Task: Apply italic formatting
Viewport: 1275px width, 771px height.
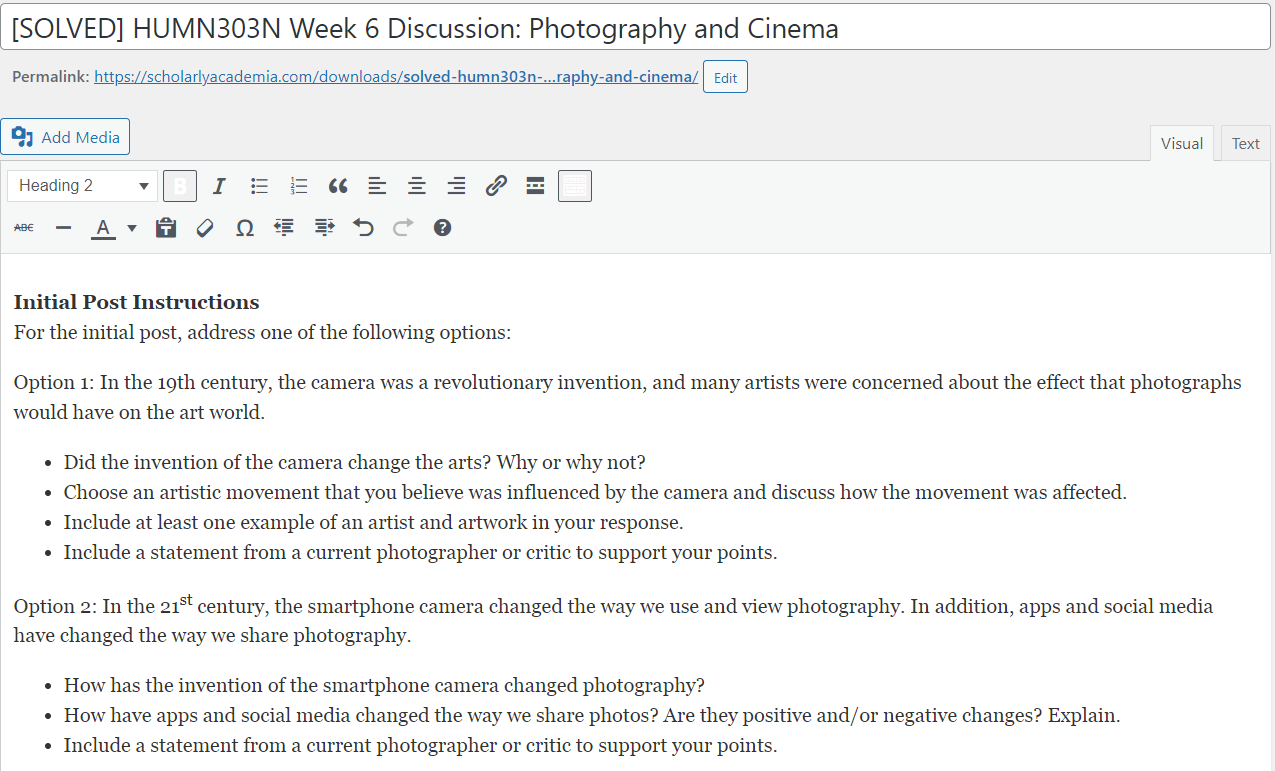Action: click(219, 186)
